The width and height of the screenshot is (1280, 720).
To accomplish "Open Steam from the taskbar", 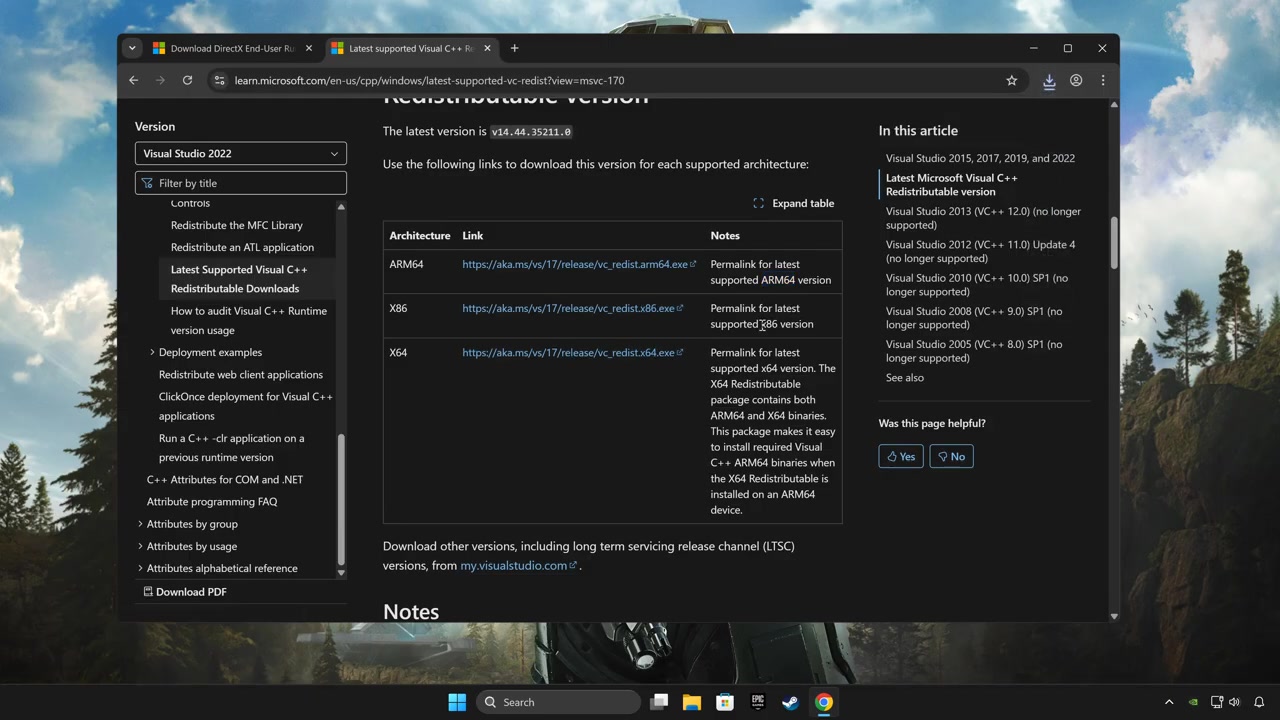I will pos(790,702).
